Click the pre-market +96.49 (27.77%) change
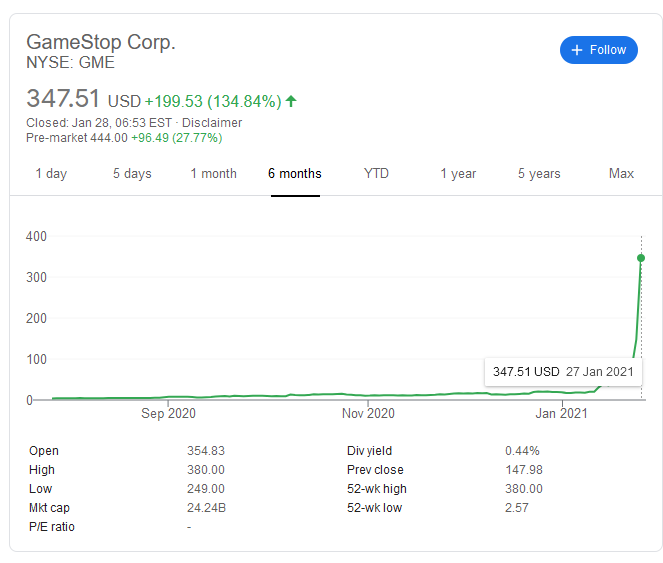Screen dimensions: 663x563 click(x=177, y=138)
